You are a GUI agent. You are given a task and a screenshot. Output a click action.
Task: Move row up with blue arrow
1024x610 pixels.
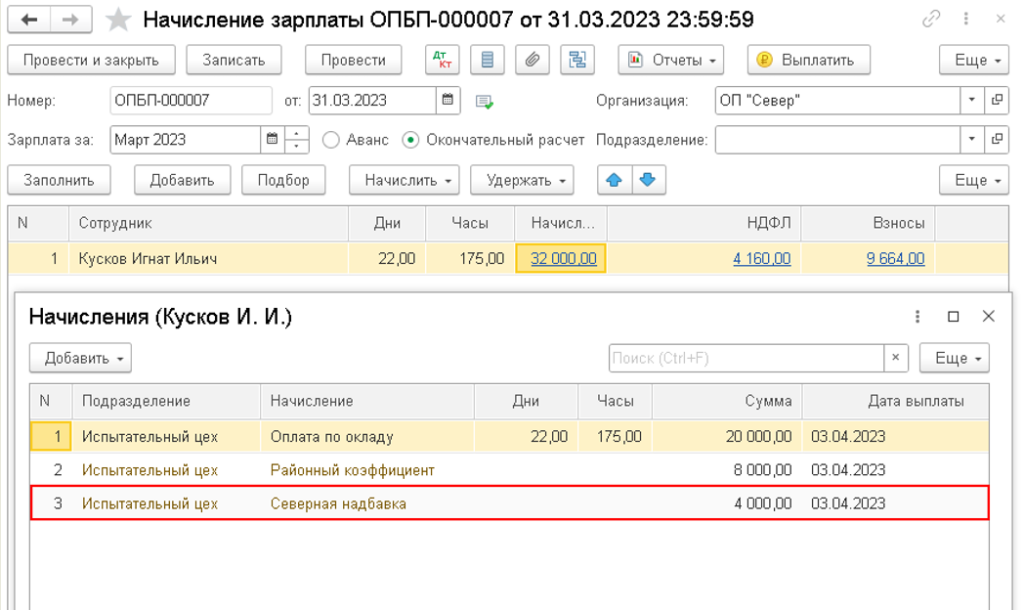[x=614, y=180]
